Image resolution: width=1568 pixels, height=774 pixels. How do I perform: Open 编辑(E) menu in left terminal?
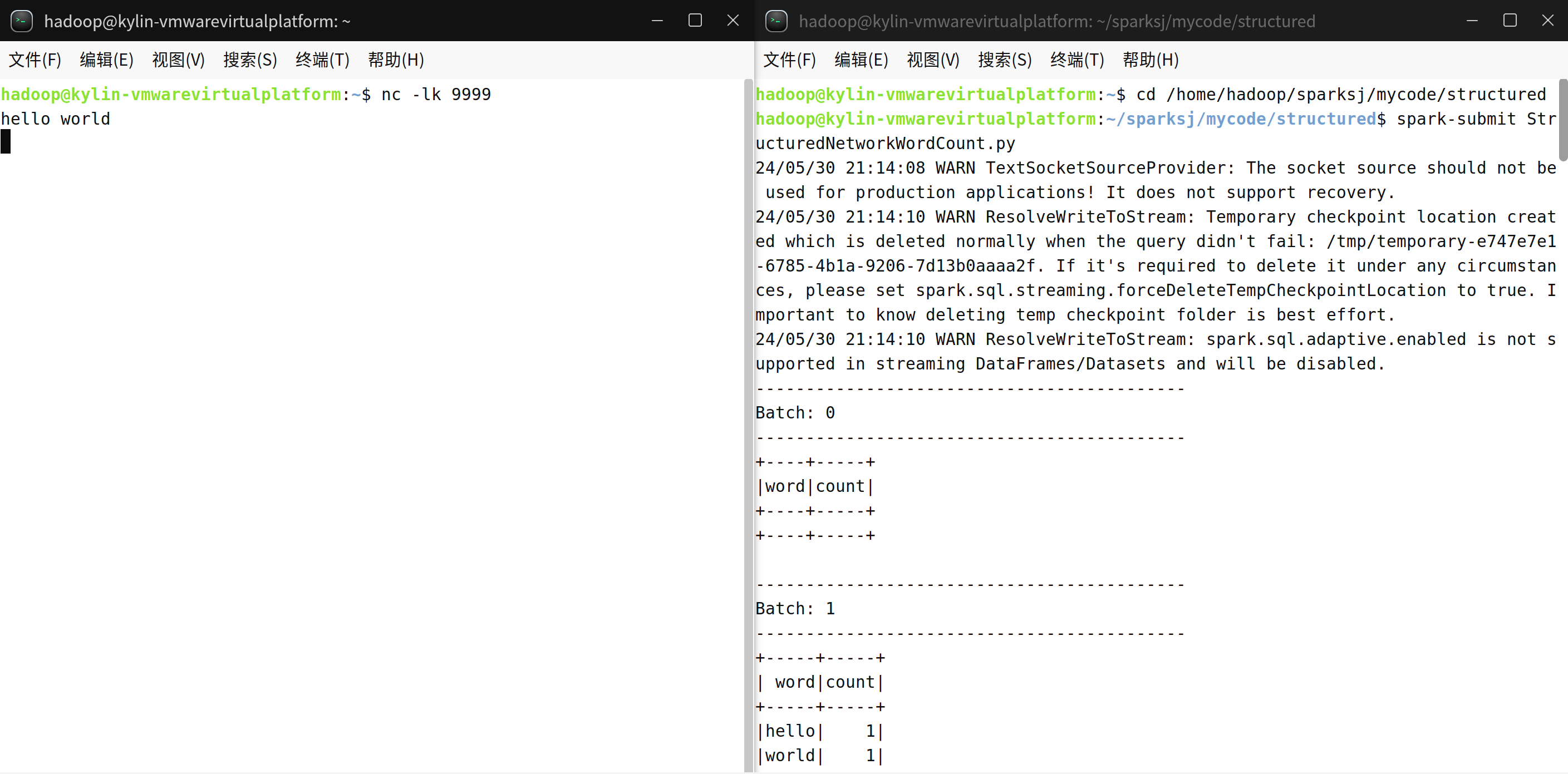click(x=106, y=60)
